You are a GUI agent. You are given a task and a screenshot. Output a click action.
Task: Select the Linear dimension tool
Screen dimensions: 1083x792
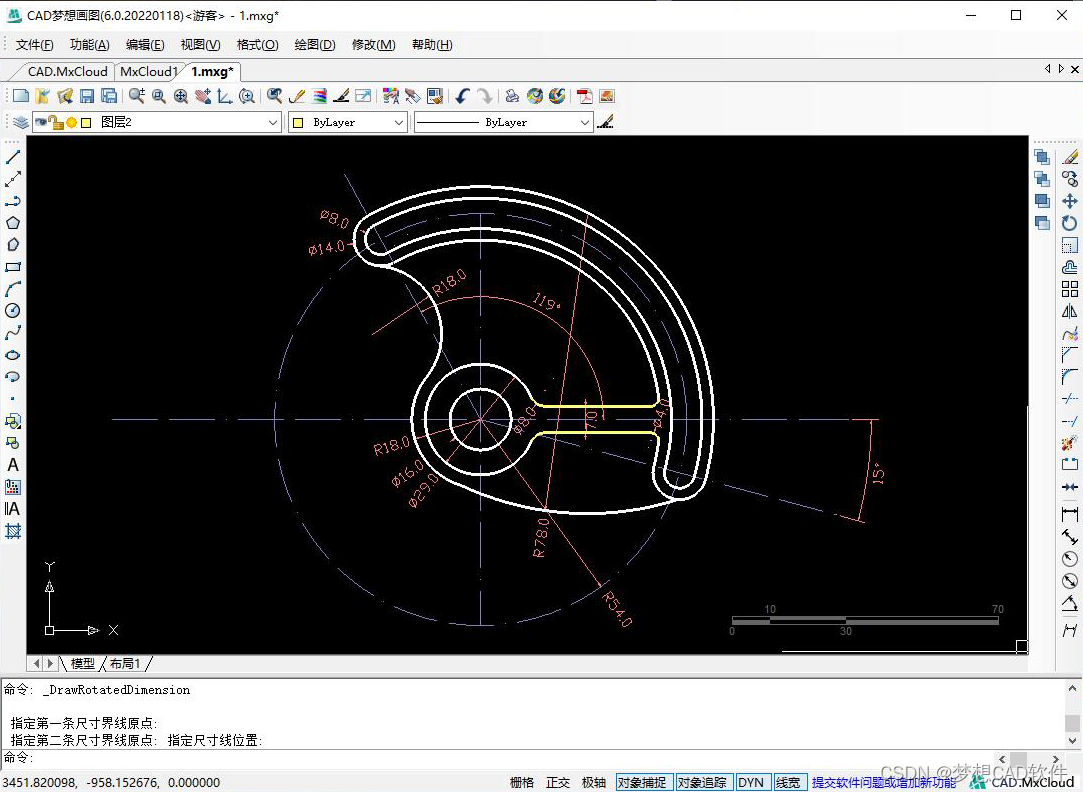[1070, 514]
